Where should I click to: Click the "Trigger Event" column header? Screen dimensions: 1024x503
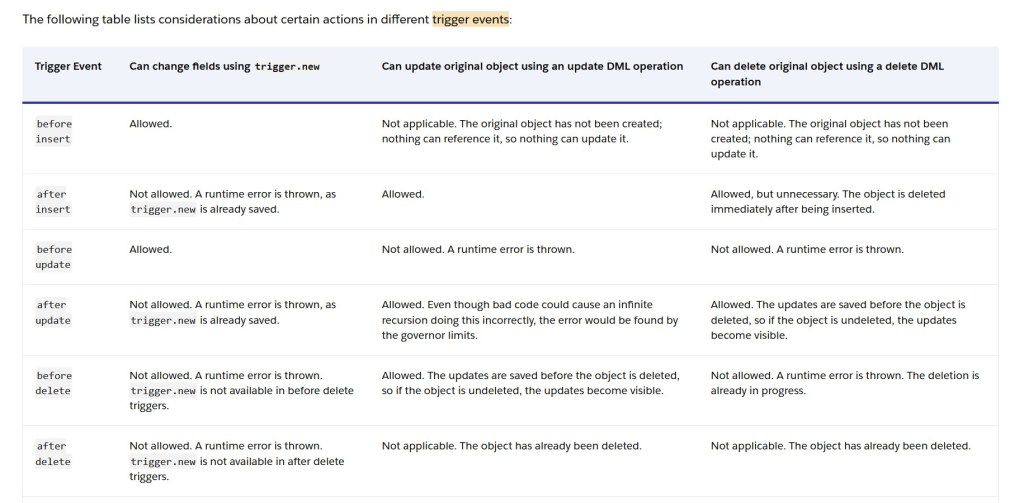coord(68,66)
